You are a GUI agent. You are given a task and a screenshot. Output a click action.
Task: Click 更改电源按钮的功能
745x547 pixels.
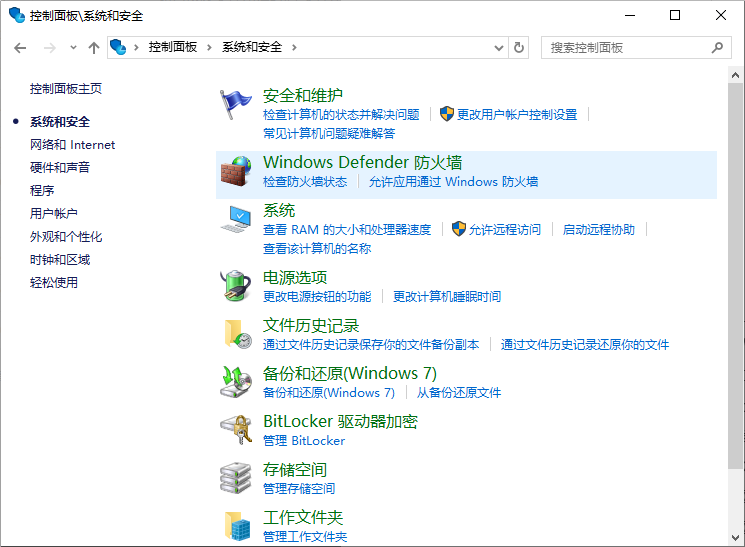click(x=317, y=297)
